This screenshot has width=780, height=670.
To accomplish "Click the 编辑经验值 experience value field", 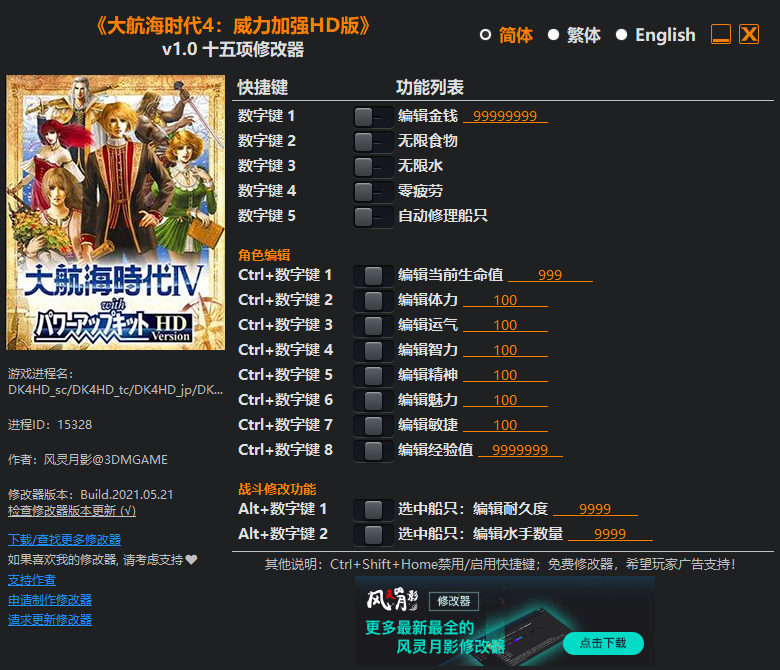I will point(520,450).
